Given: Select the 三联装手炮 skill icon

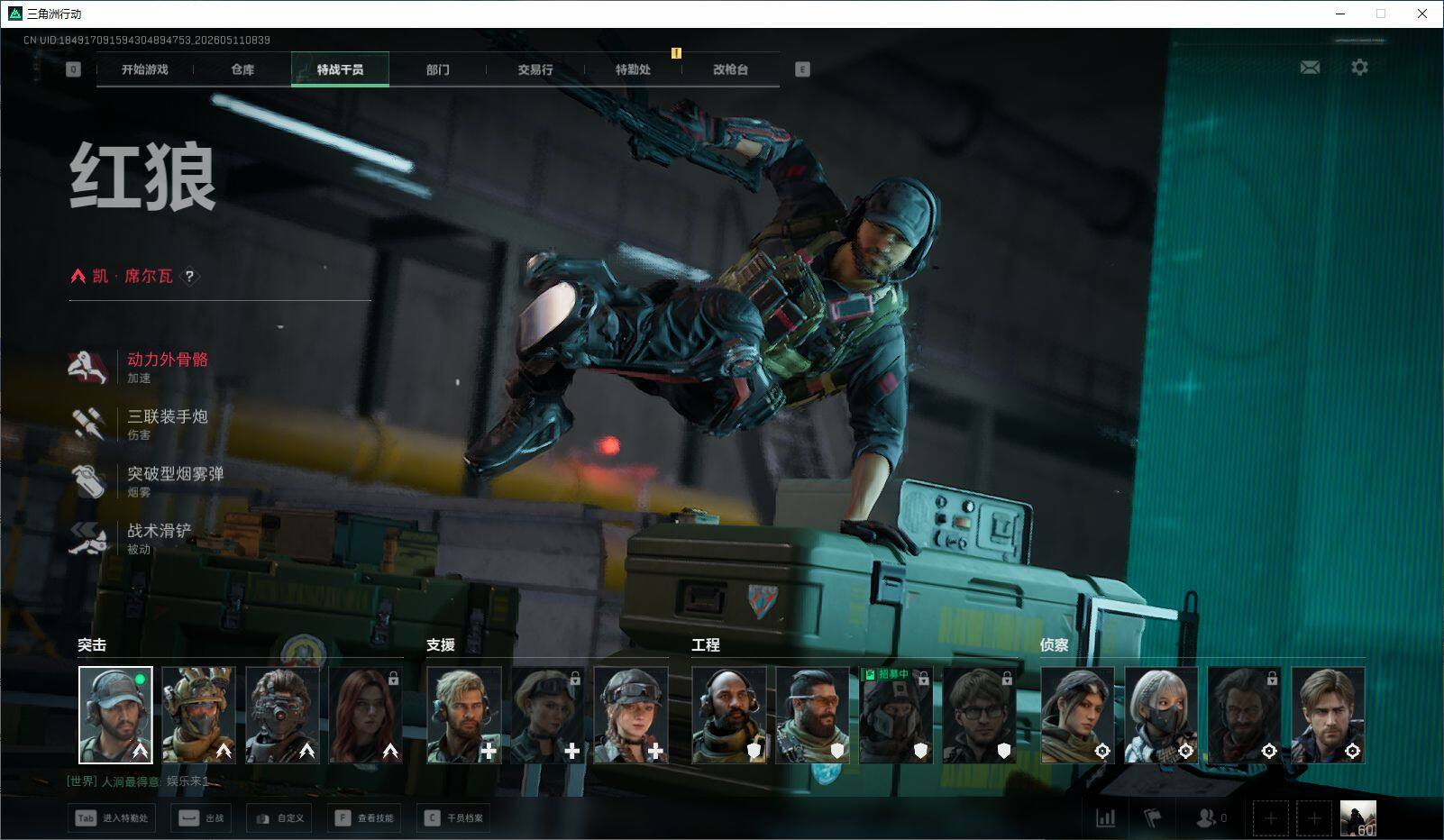Looking at the screenshot, I should 87,424.
